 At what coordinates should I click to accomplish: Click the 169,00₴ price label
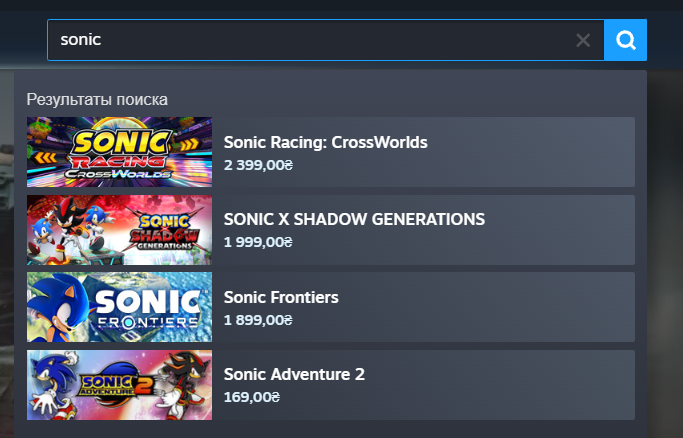(252, 396)
